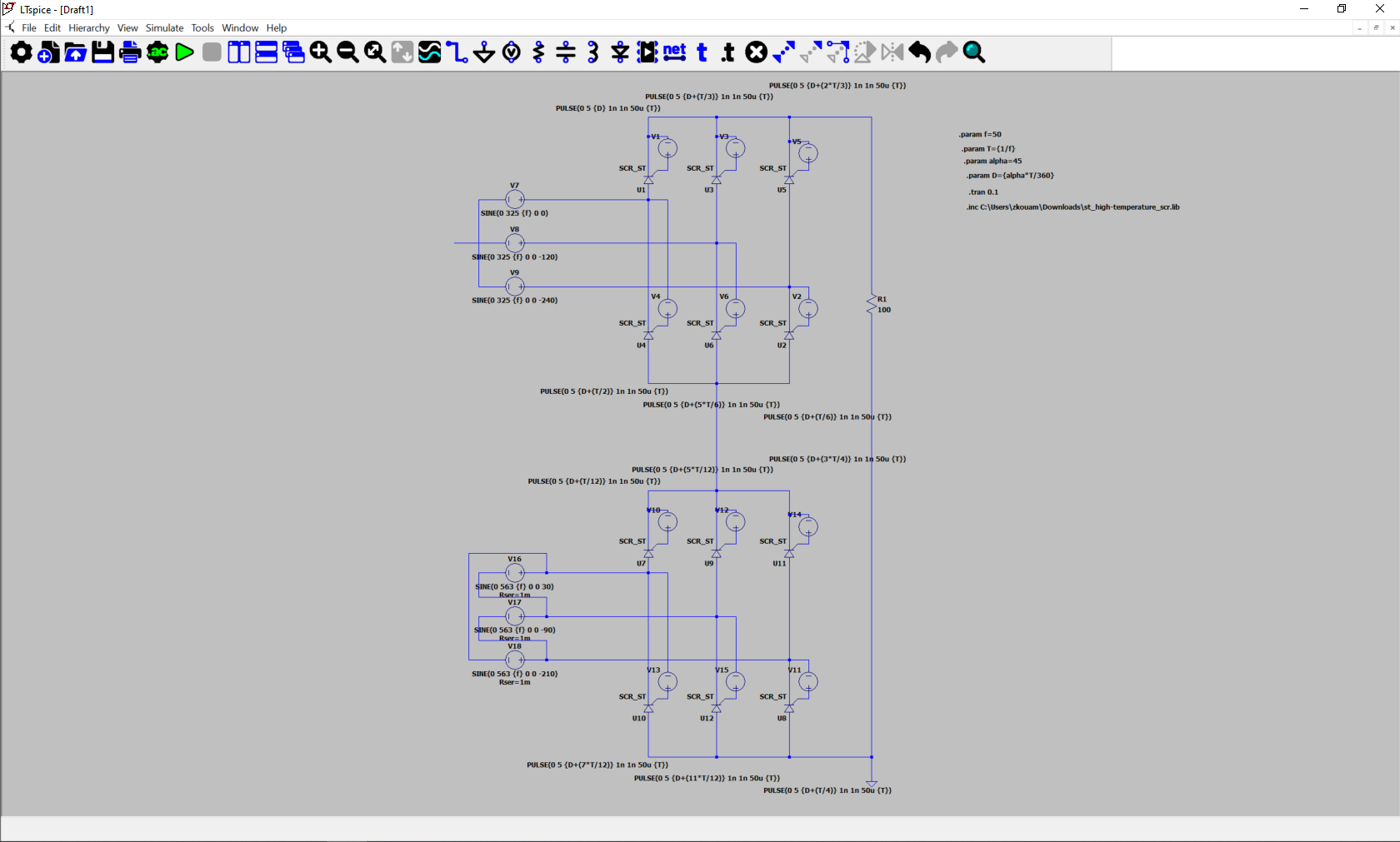Open the settings gear in toolbar
The width and height of the screenshot is (1400, 842).
pyautogui.click(x=21, y=52)
